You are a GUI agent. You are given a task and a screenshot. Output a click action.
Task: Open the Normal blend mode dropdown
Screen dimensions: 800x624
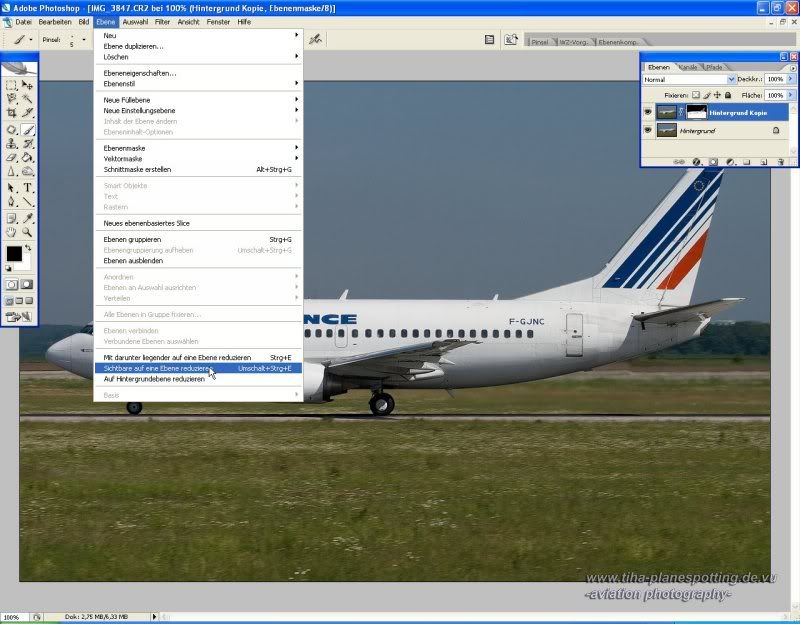tap(731, 80)
